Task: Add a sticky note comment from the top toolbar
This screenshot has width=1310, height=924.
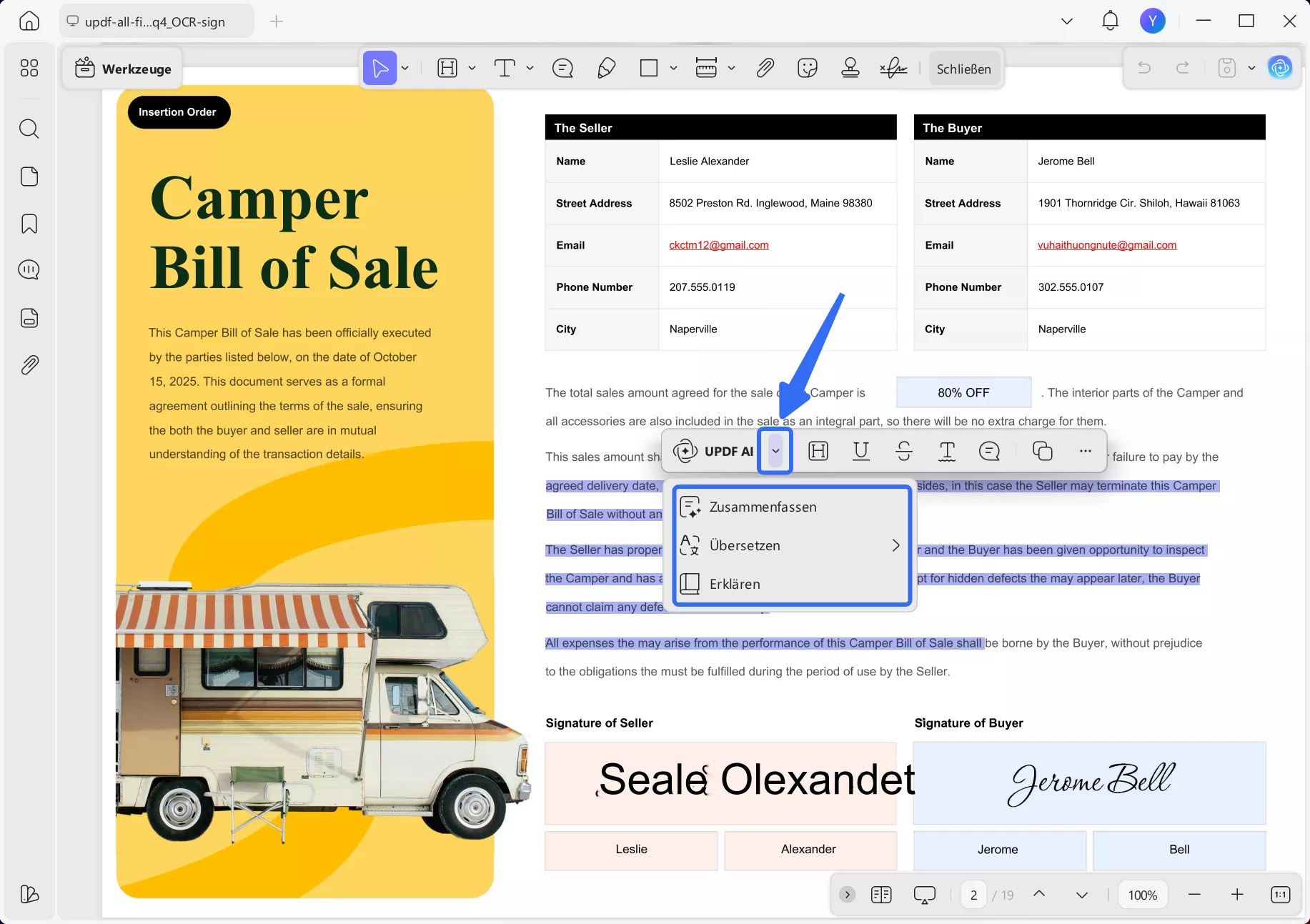Action: (x=563, y=69)
